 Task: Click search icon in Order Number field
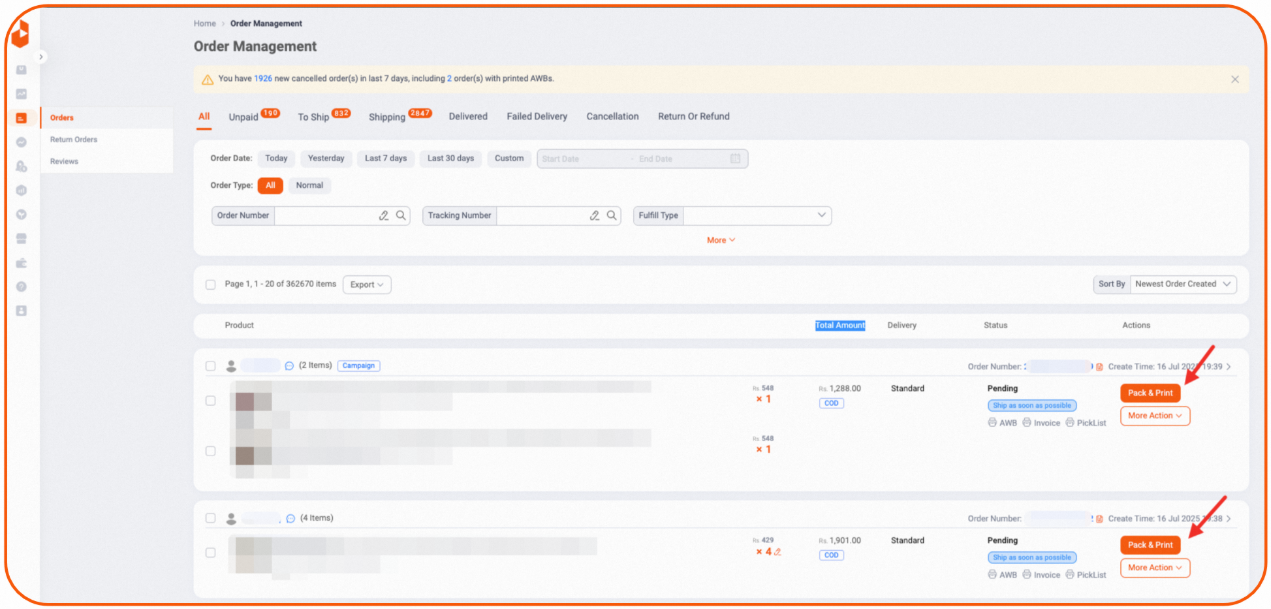(x=401, y=215)
